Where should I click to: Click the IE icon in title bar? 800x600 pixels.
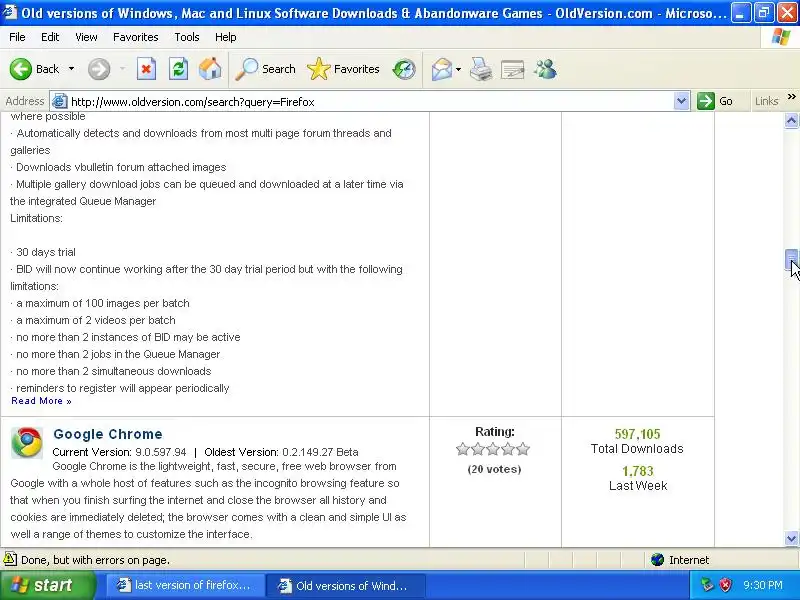(x=10, y=11)
